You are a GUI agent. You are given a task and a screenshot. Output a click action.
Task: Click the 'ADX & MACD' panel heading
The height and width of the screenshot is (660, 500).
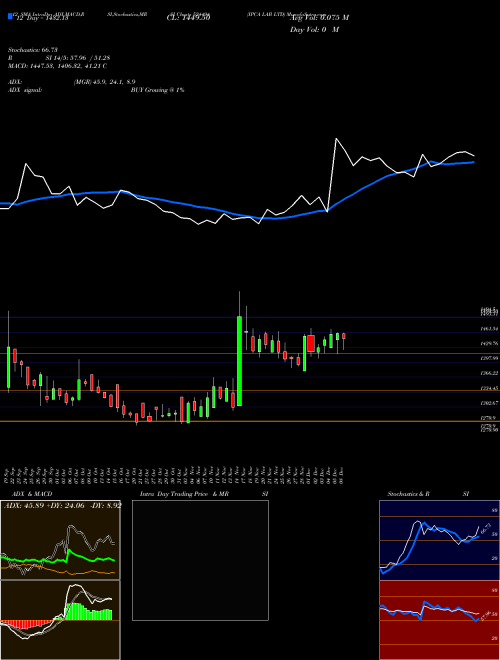tap(32, 494)
